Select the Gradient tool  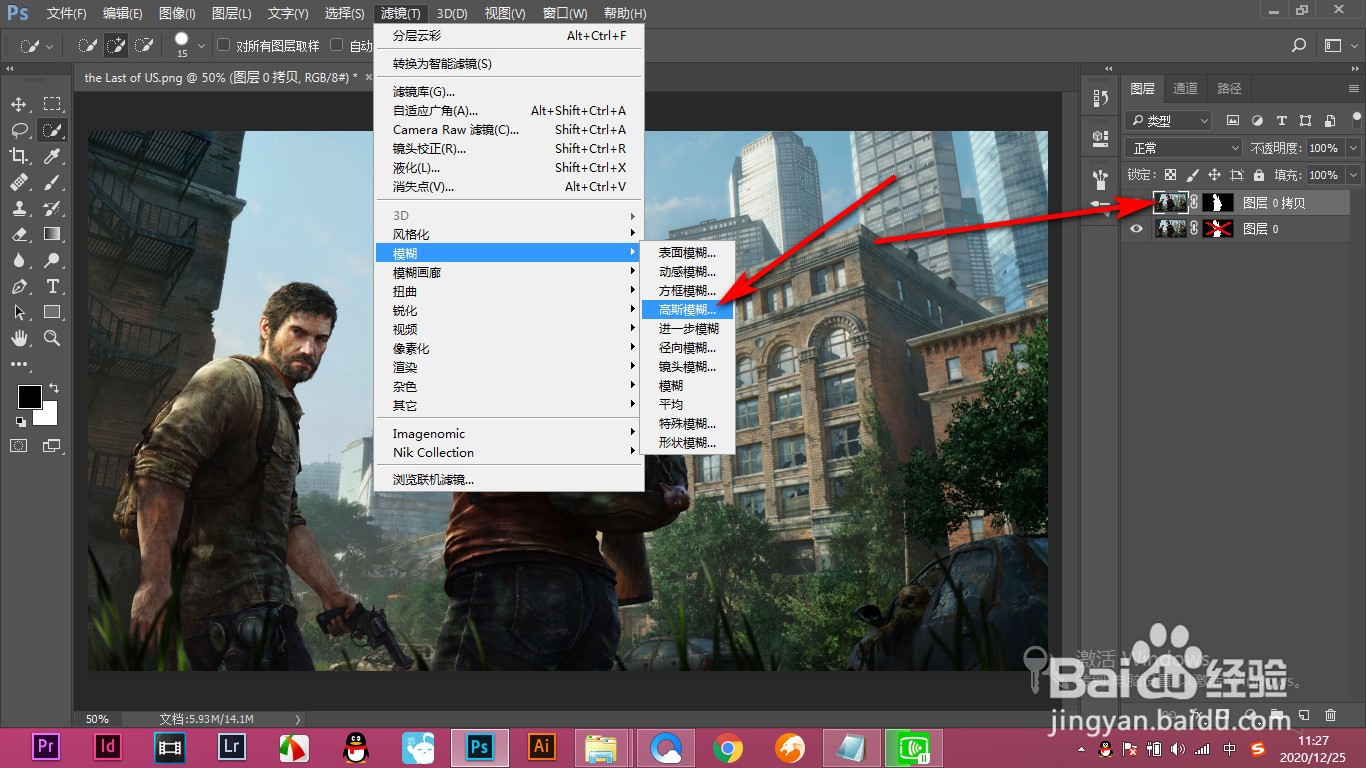[52, 234]
